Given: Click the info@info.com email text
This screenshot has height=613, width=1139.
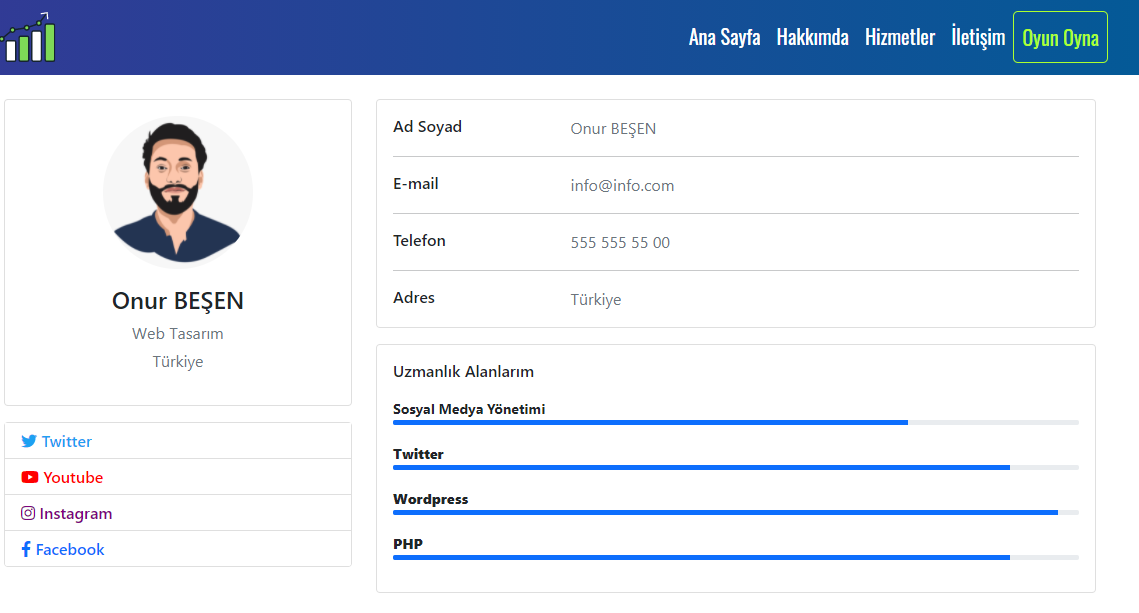Looking at the screenshot, I should coord(622,185).
